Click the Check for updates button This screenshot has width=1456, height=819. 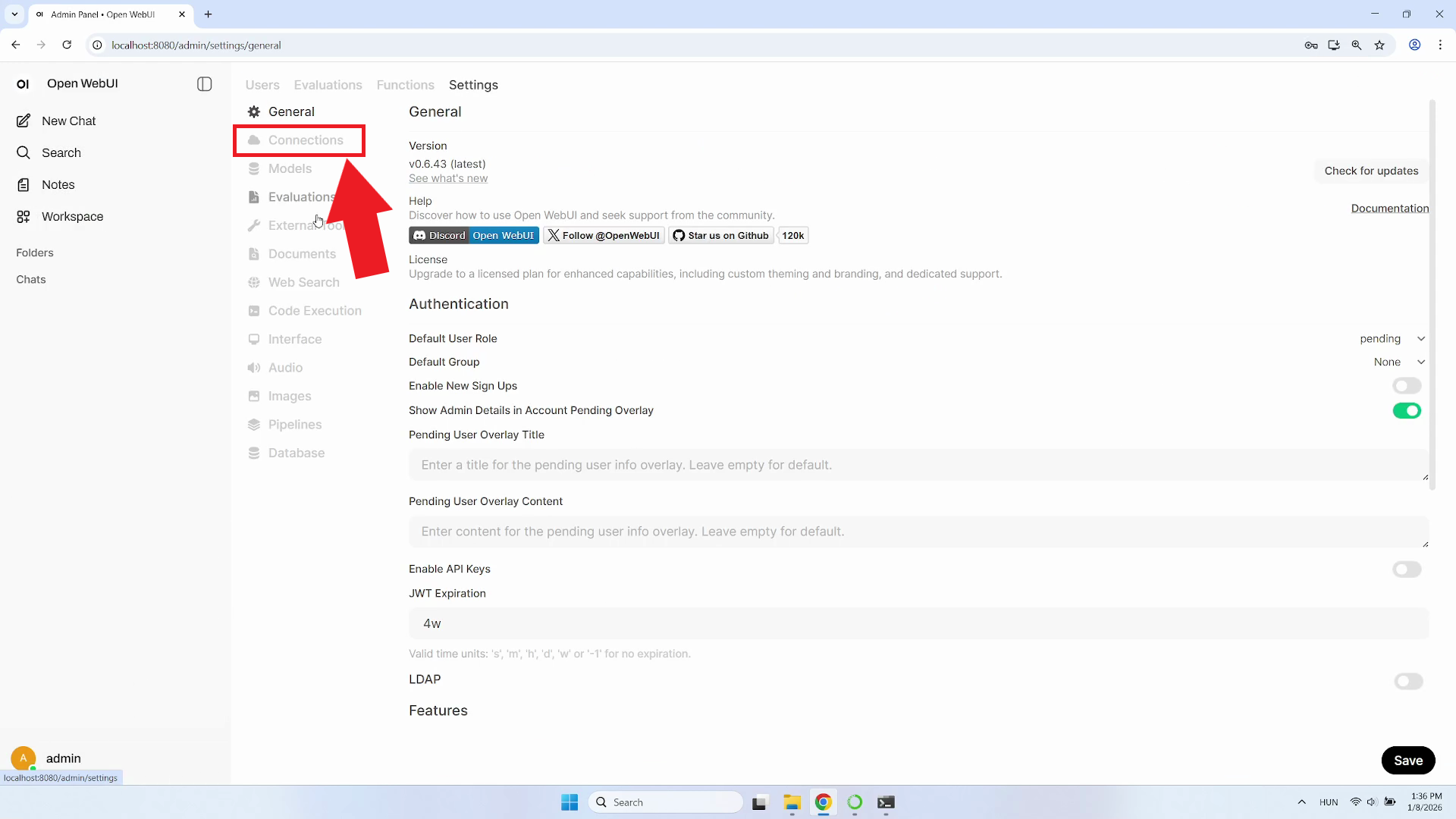point(1370,171)
